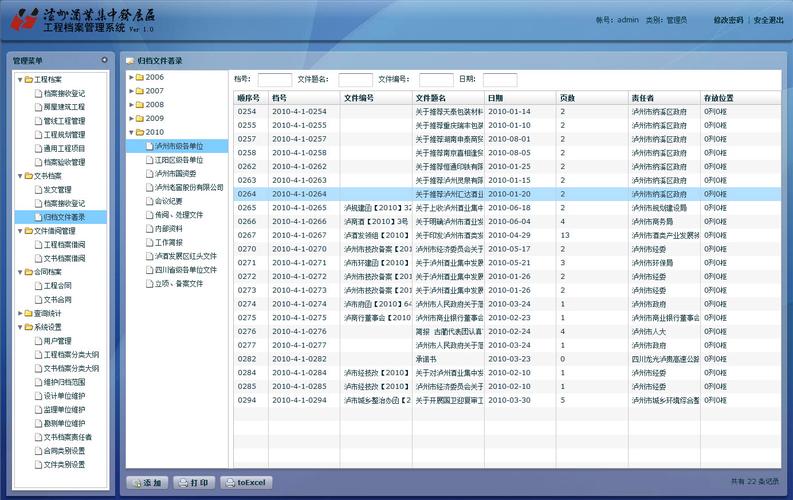This screenshot has width=793, height=500.
Task: Click 安全退出 link
Action: (x=768, y=20)
